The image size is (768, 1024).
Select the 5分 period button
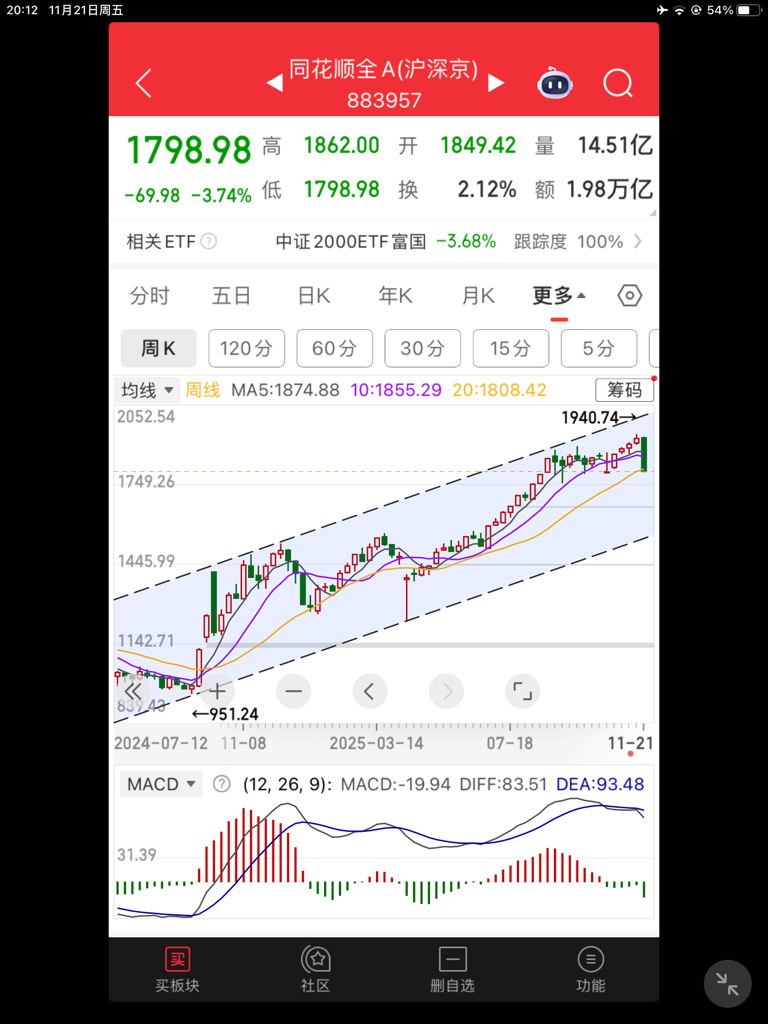(x=599, y=348)
